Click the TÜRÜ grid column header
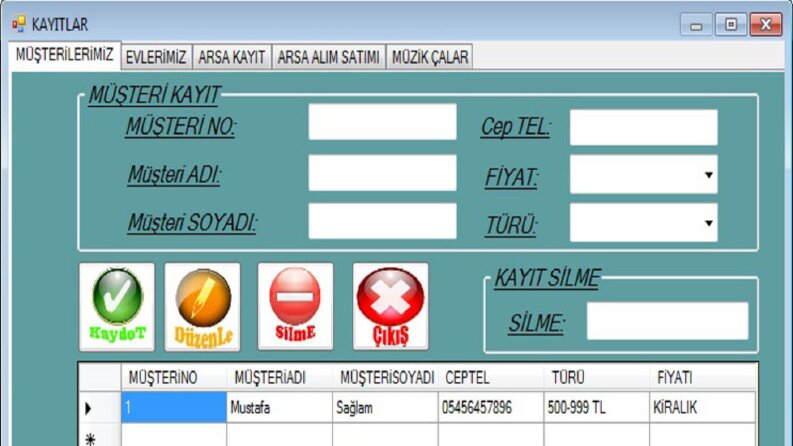Screen dimensions: 793x446 pyautogui.click(x=597, y=377)
